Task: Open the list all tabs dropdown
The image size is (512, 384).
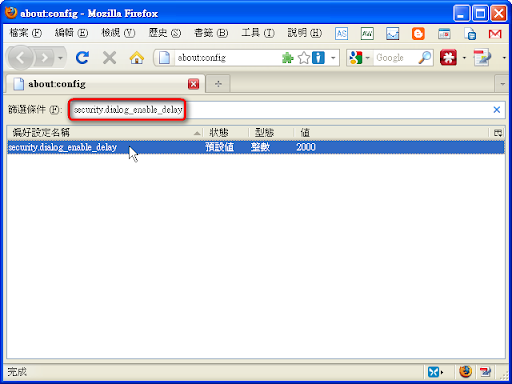Action: point(502,84)
